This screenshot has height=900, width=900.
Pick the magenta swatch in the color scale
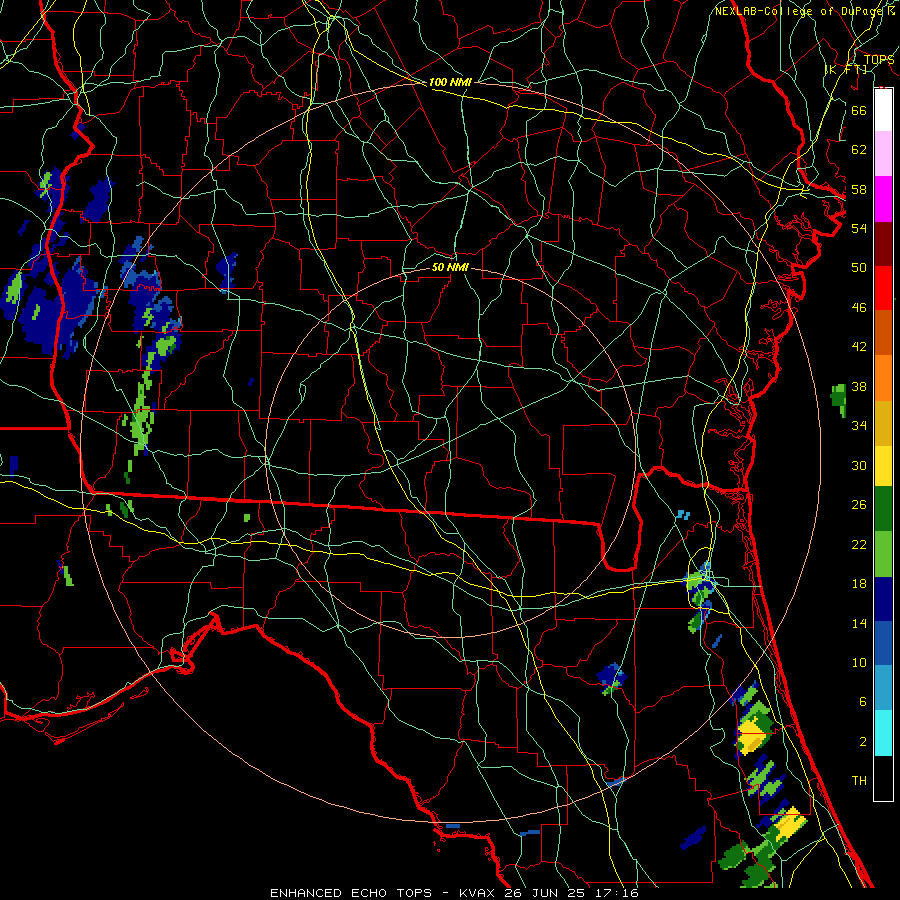pos(883,199)
